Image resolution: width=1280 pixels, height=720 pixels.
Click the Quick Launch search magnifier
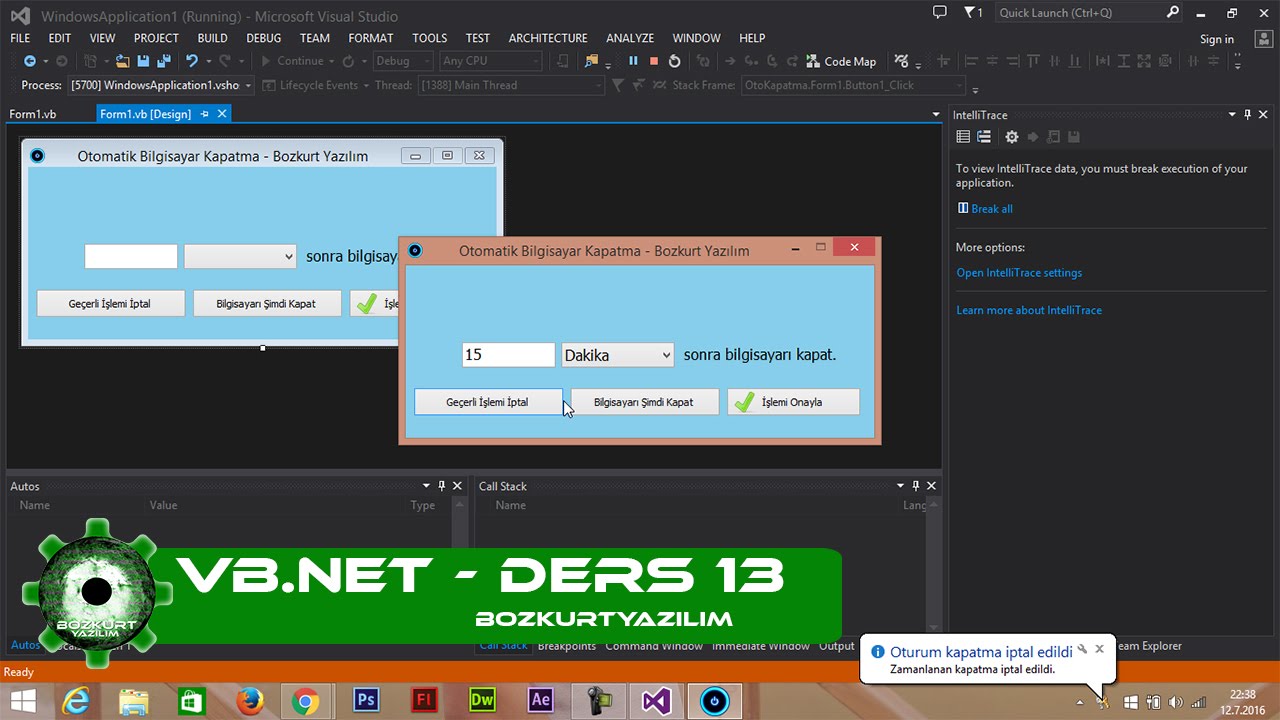click(x=1173, y=13)
